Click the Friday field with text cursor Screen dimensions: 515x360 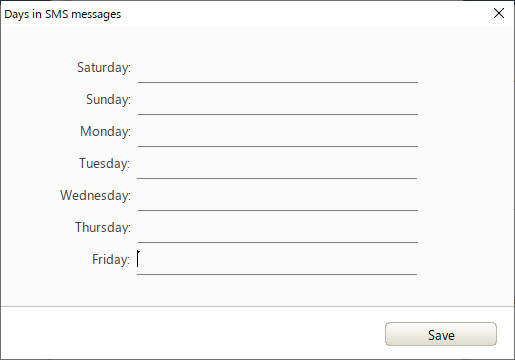tap(277, 260)
